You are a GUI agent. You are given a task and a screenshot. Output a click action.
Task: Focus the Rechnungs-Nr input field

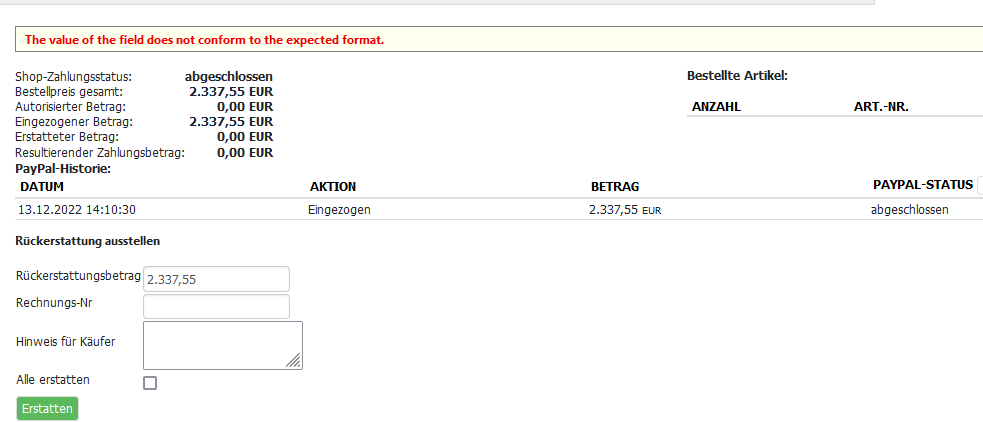click(217, 306)
